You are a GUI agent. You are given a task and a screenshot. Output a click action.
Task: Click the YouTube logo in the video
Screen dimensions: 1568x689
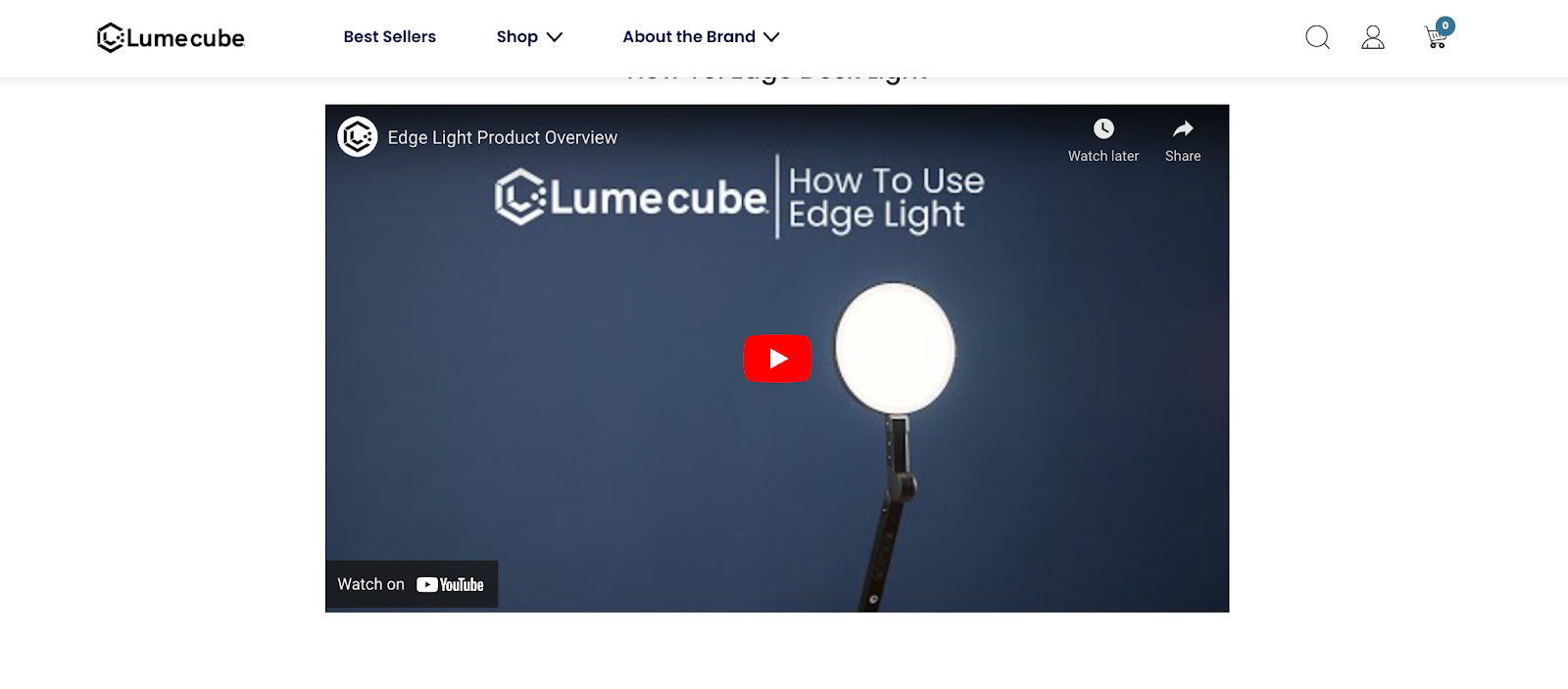(x=450, y=584)
